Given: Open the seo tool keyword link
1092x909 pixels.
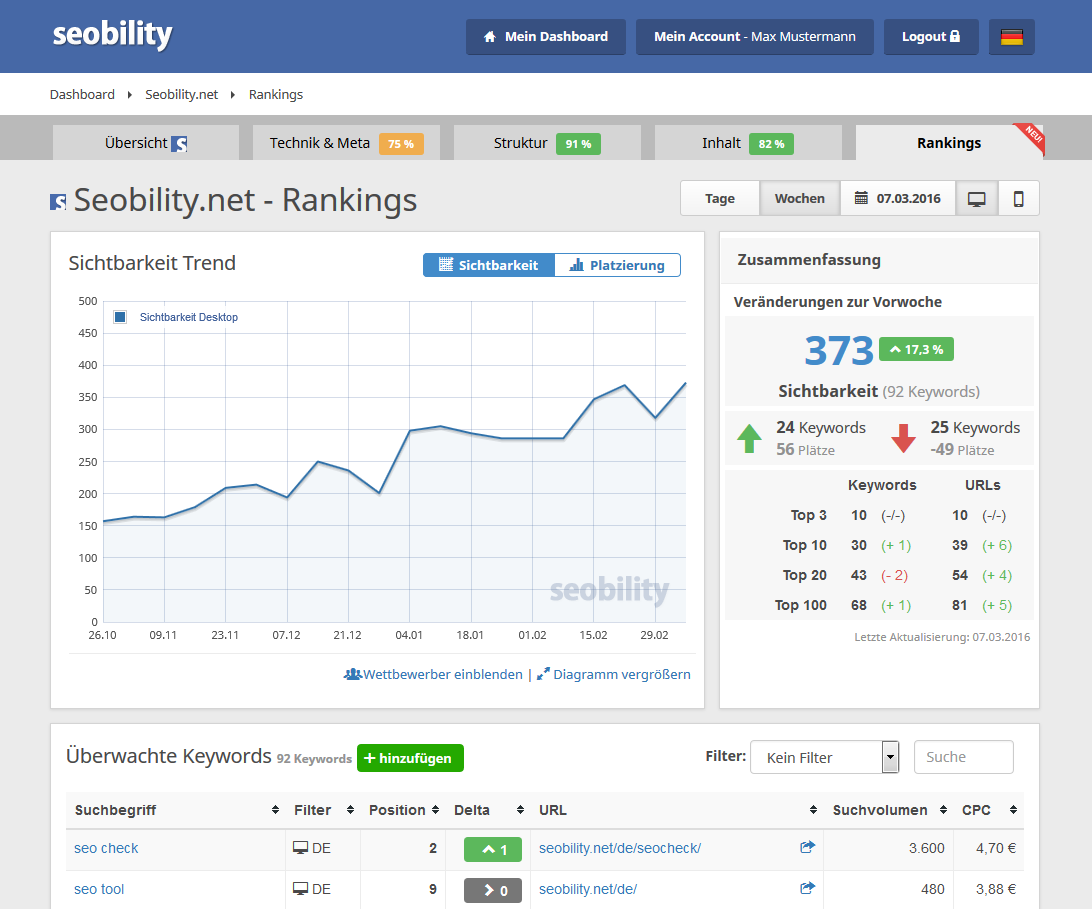Looking at the screenshot, I should tap(99, 888).
